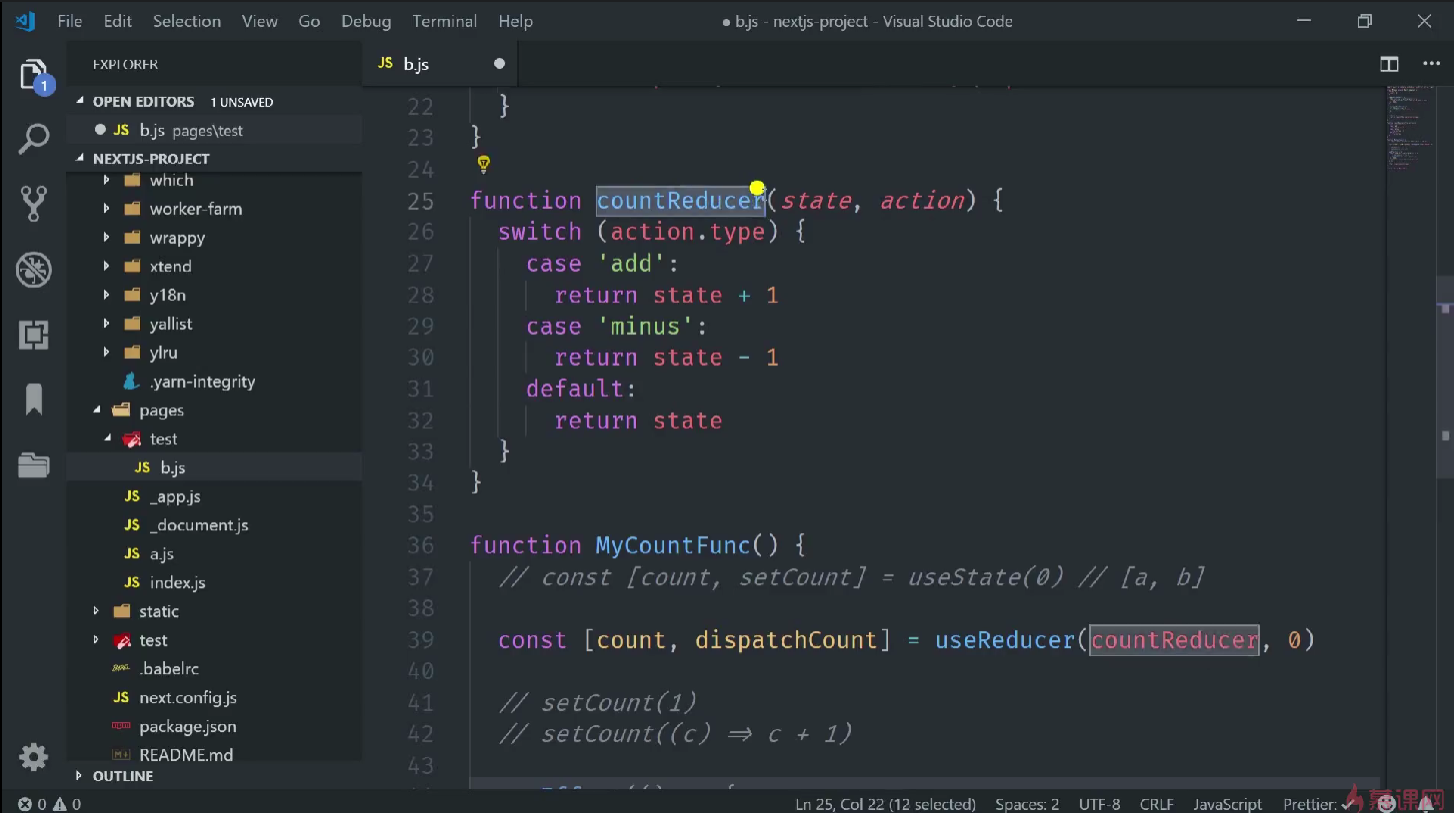
Task: Open _document.js in the explorer
Action: 199,525
